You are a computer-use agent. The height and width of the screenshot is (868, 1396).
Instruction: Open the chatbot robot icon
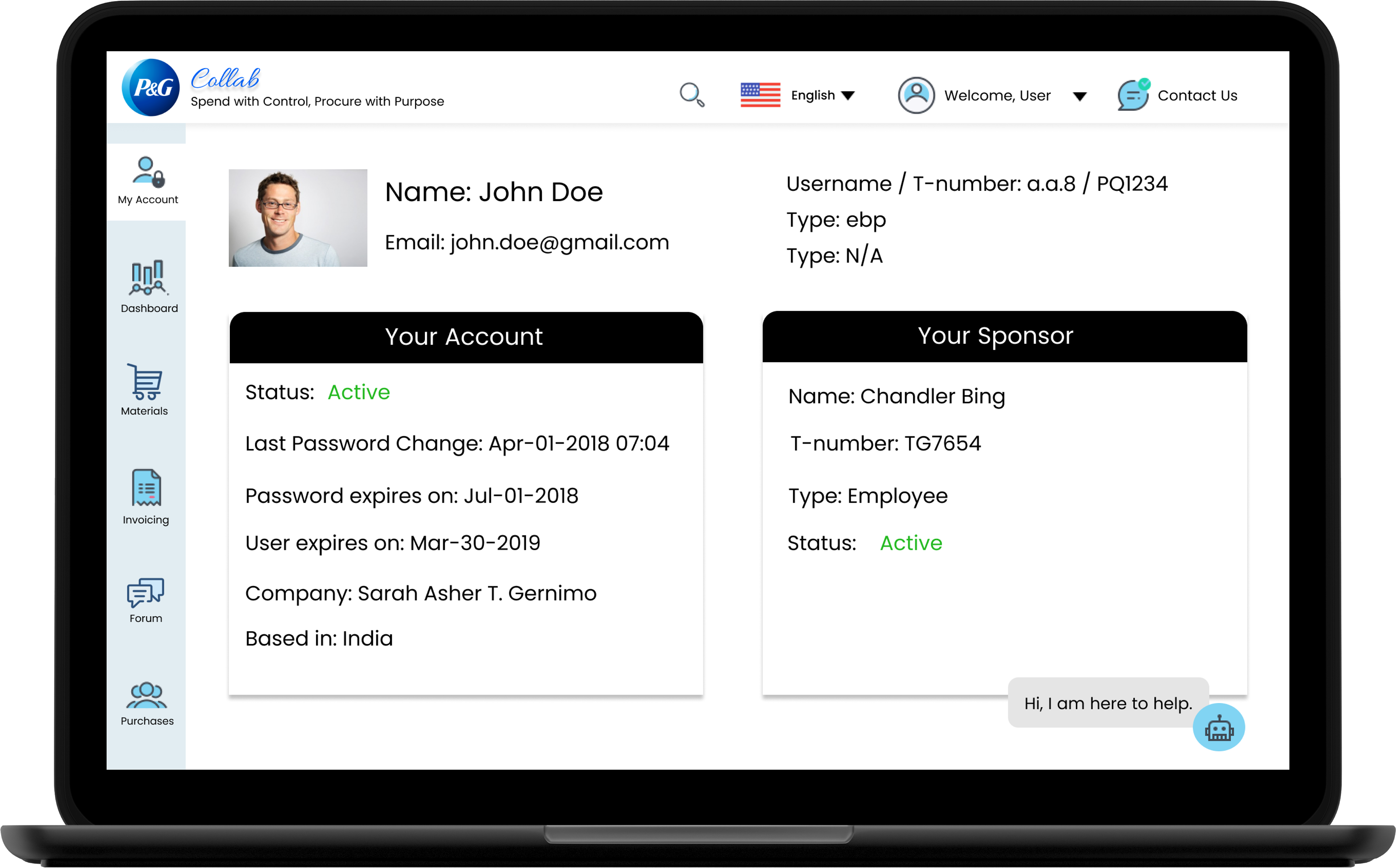click(1219, 728)
